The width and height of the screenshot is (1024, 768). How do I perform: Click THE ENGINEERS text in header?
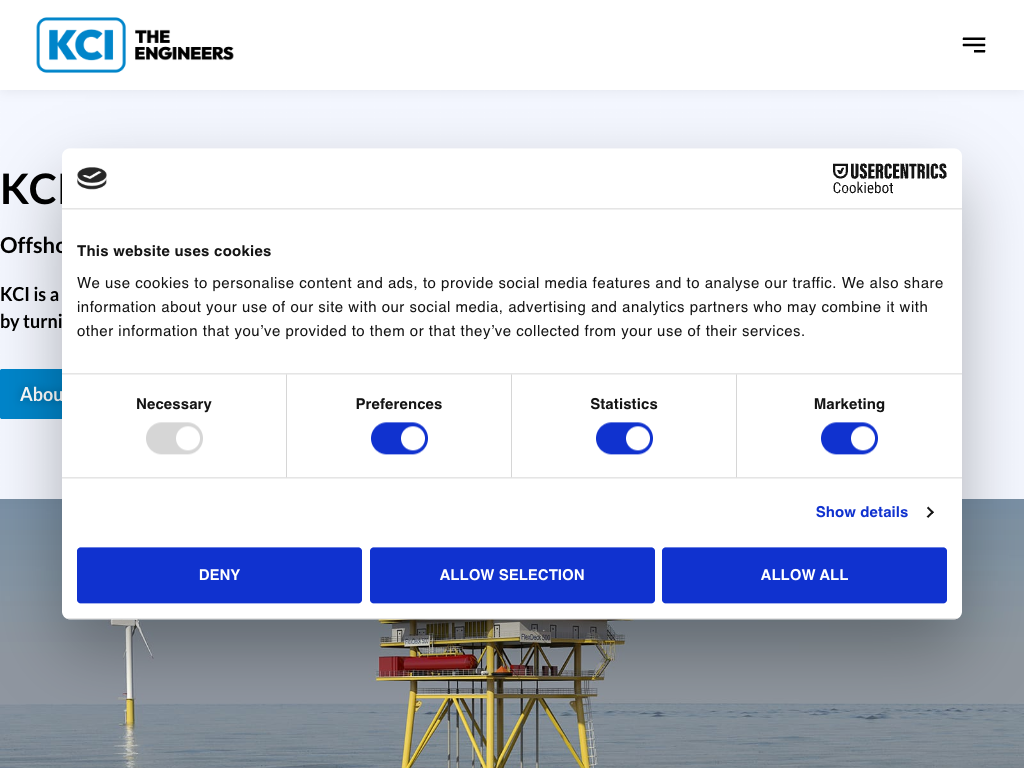[x=184, y=45]
